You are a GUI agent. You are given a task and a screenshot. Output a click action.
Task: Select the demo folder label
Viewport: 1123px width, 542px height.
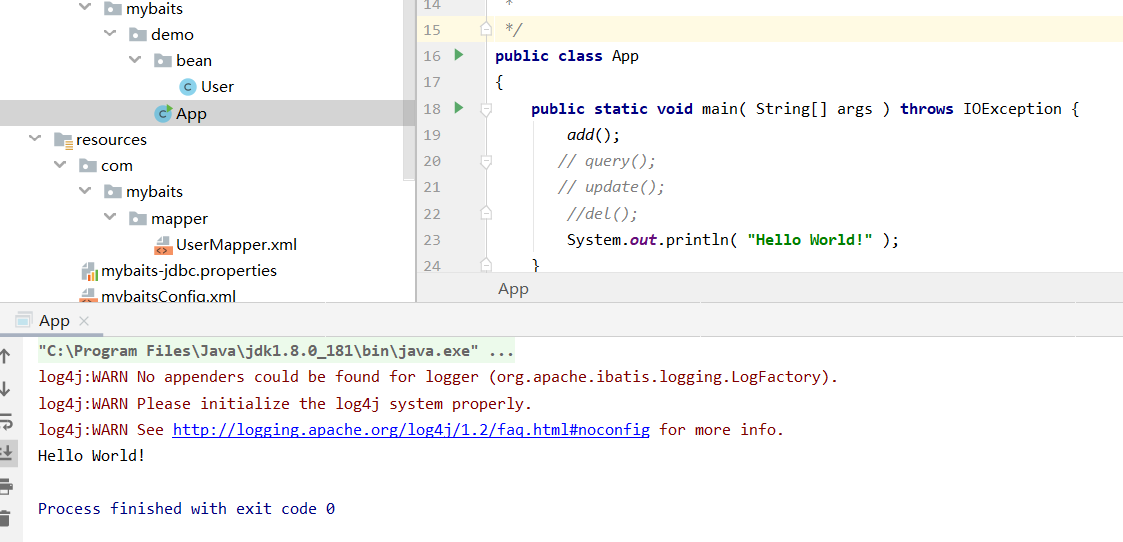click(x=172, y=34)
